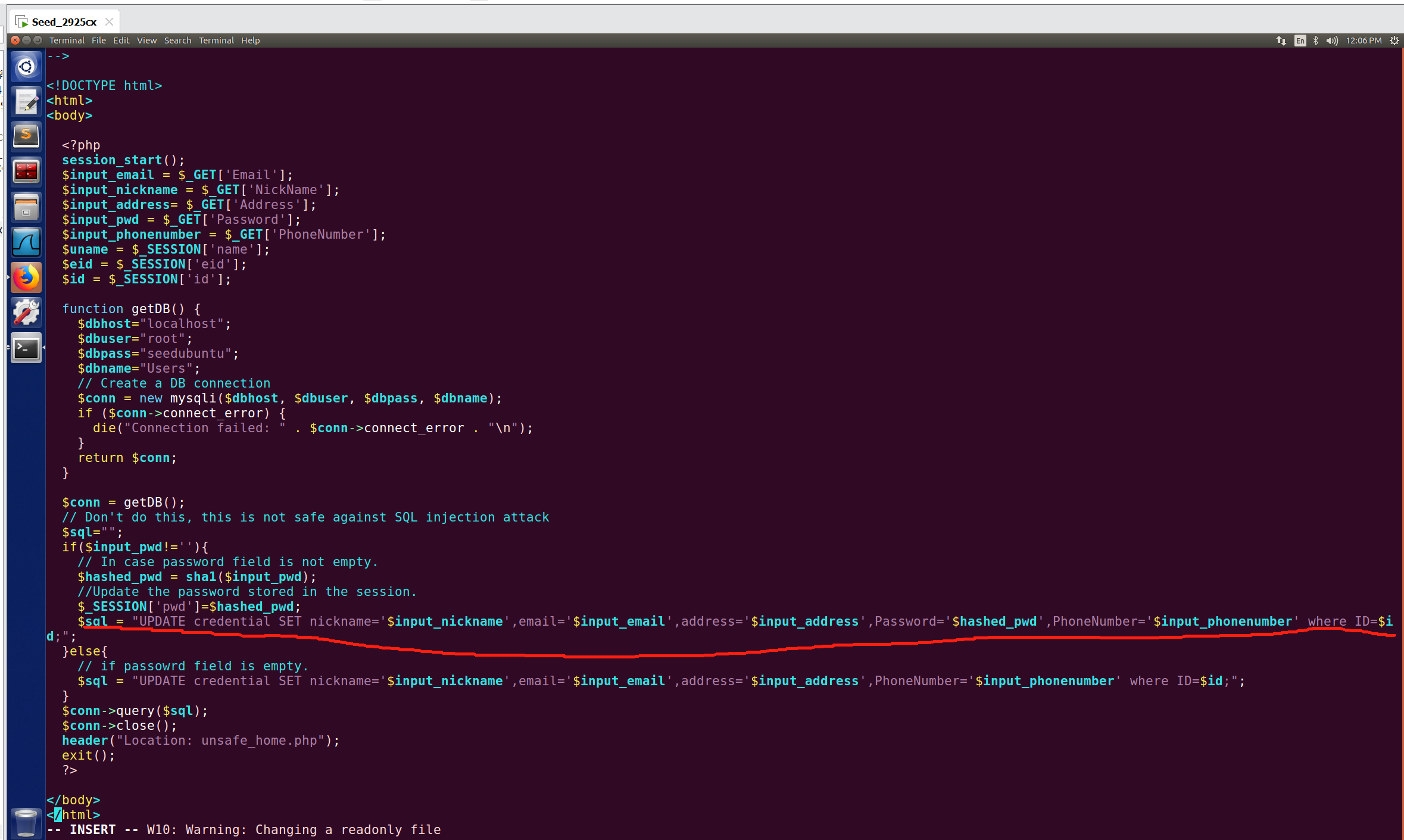Click the <!DOCTYPE html> line
1404x840 pixels.
(104, 86)
